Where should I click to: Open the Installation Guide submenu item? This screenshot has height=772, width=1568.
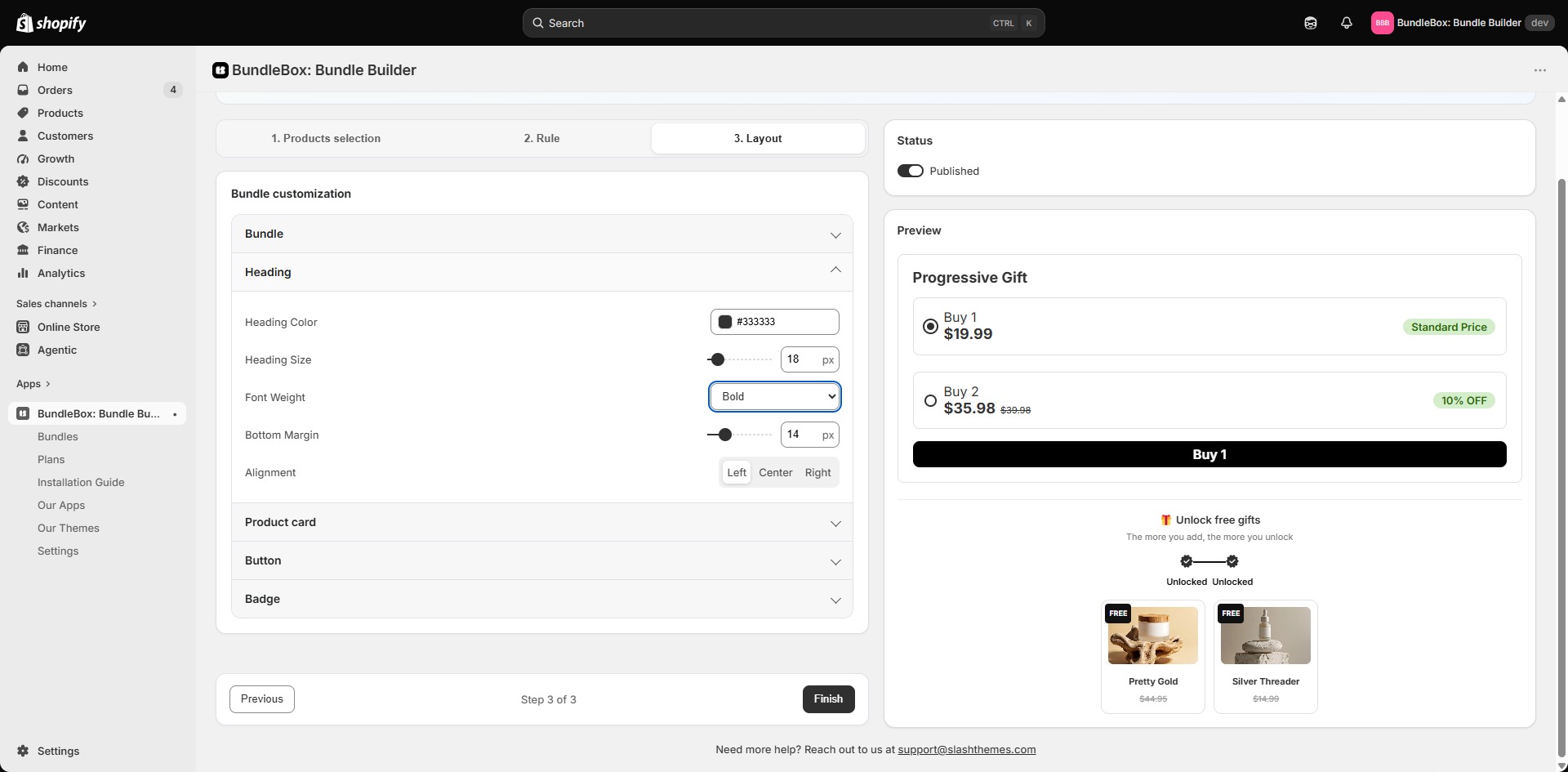point(81,482)
